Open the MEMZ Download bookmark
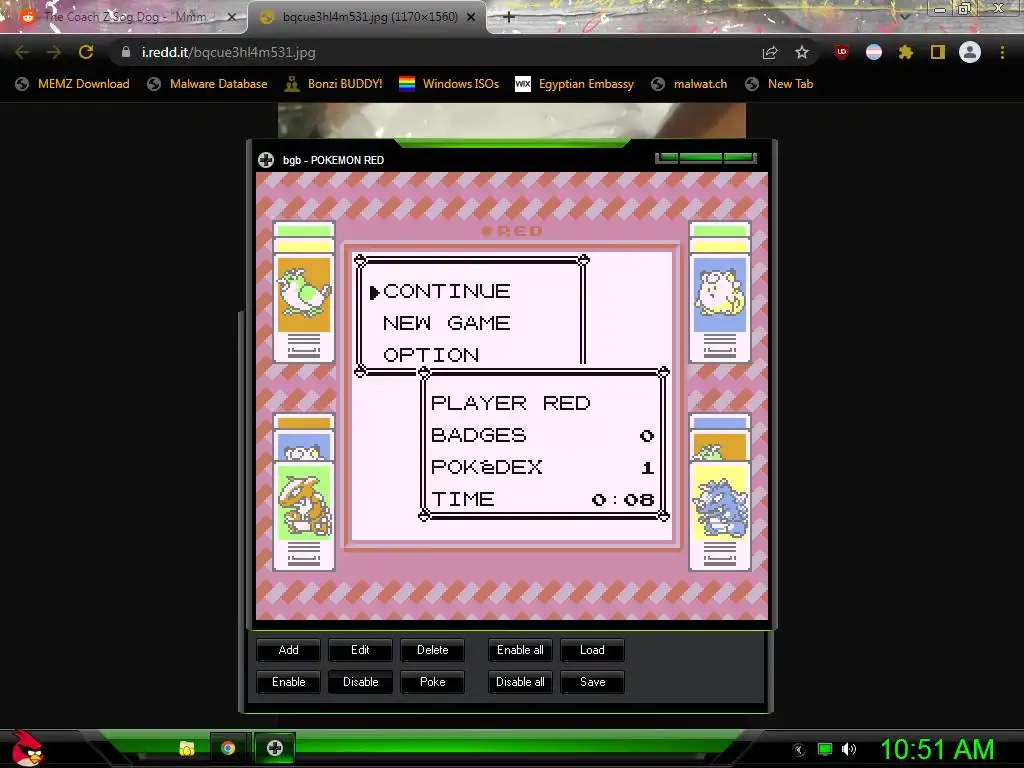Screen dimensions: 1024x768 [x=72, y=84]
